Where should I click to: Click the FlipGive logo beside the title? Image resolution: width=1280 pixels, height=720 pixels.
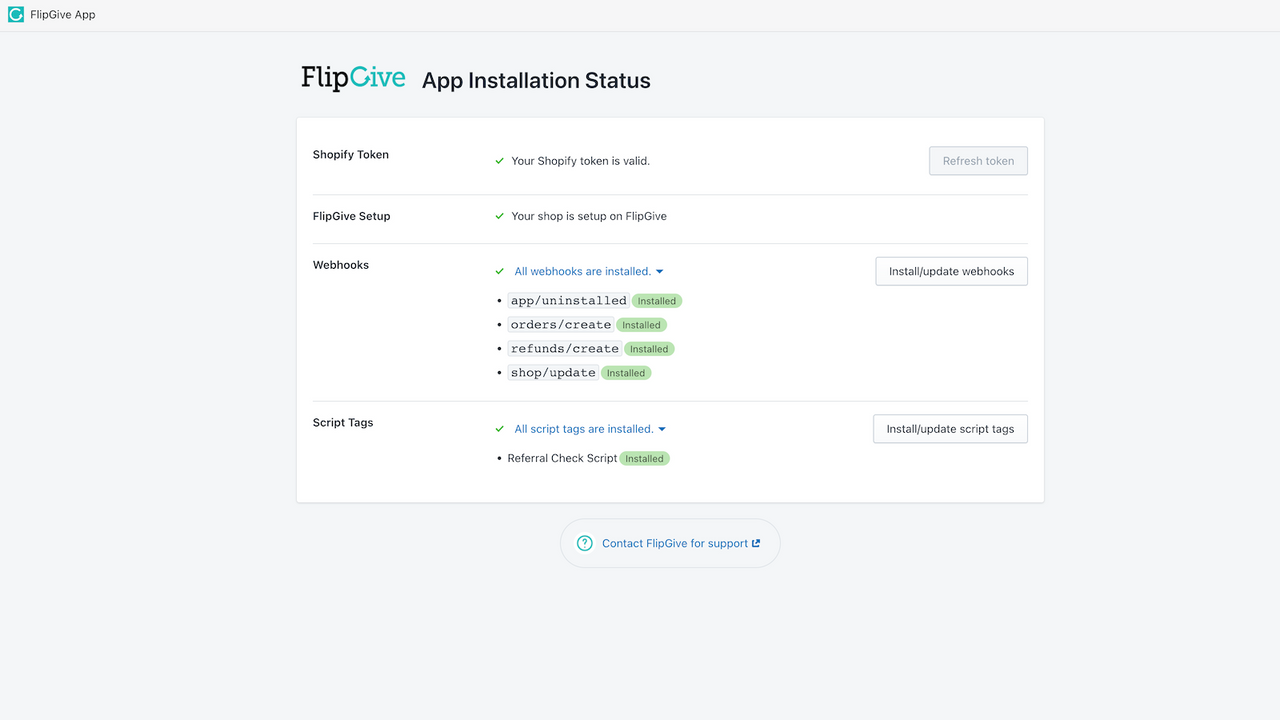pyautogui.click(x=353, y=78)
